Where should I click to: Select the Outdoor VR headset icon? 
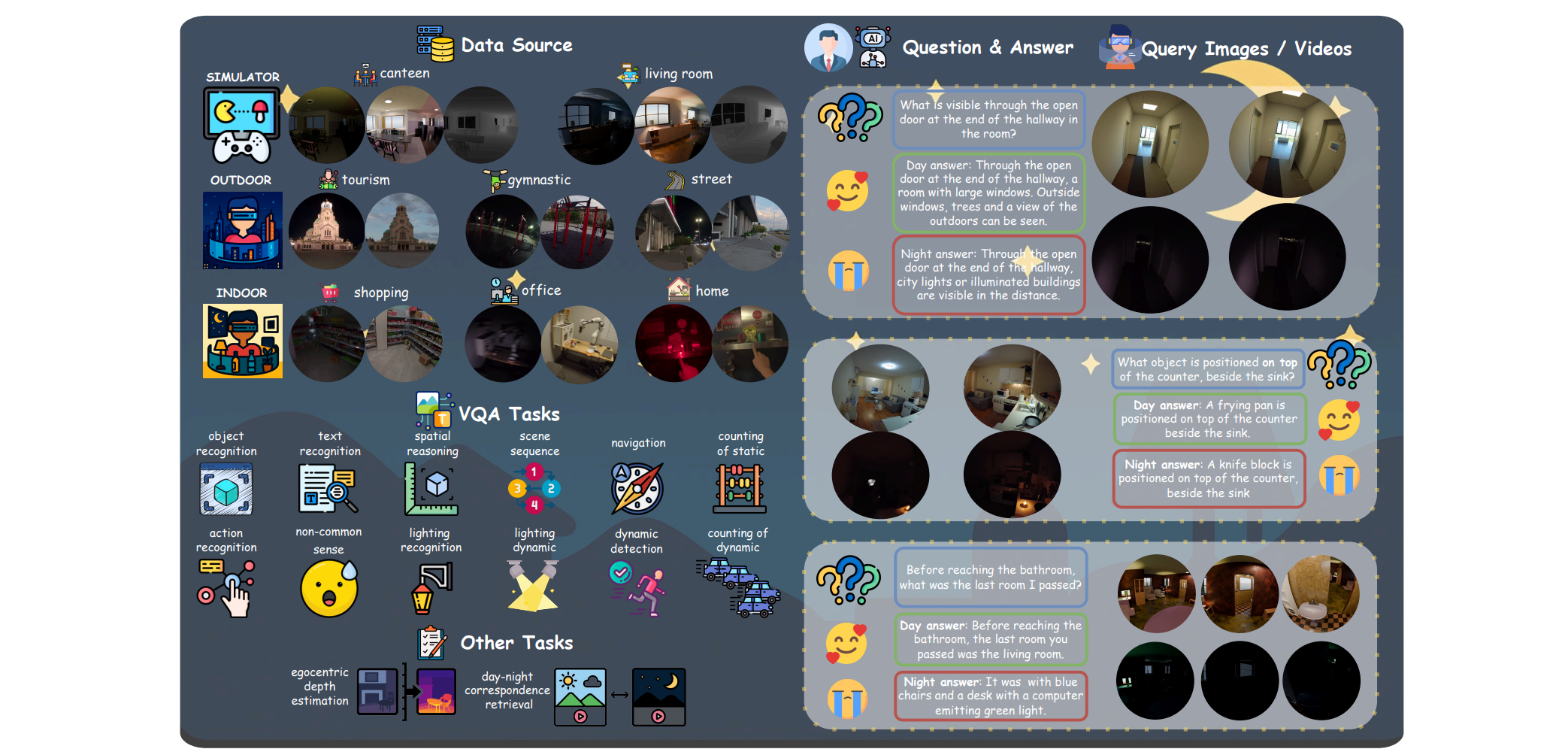pos(242,230)
